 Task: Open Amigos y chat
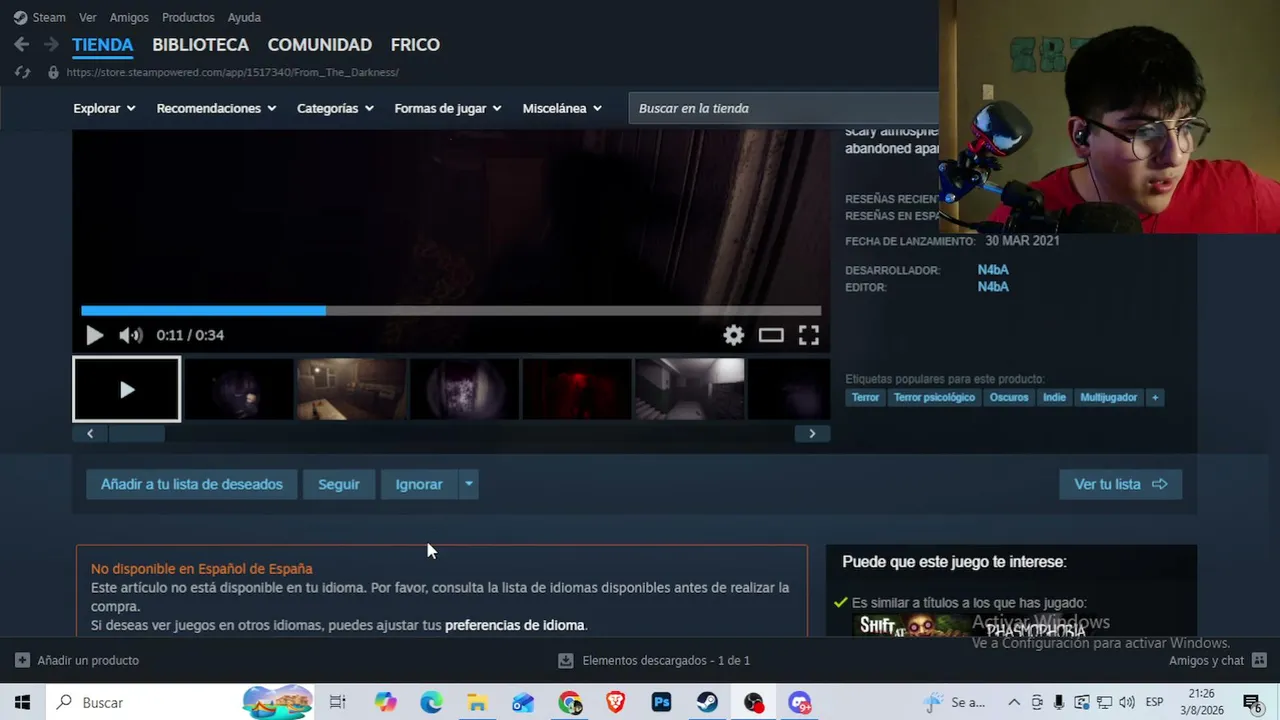(x=1216, y=660)
